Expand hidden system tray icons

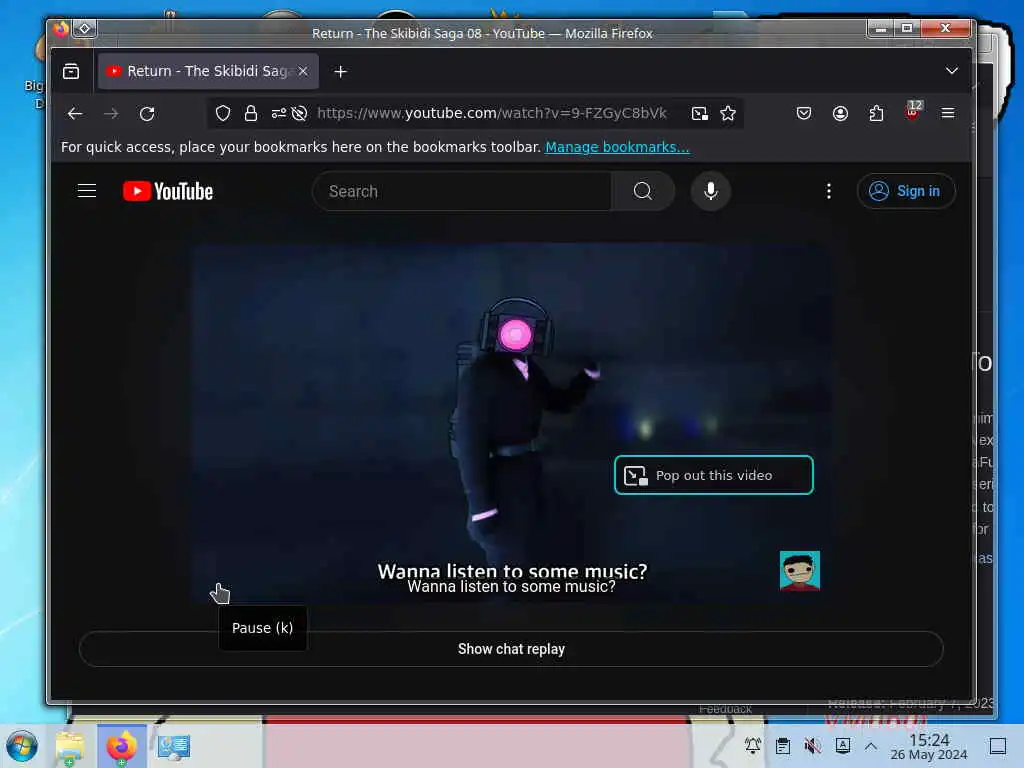[871, 746]
